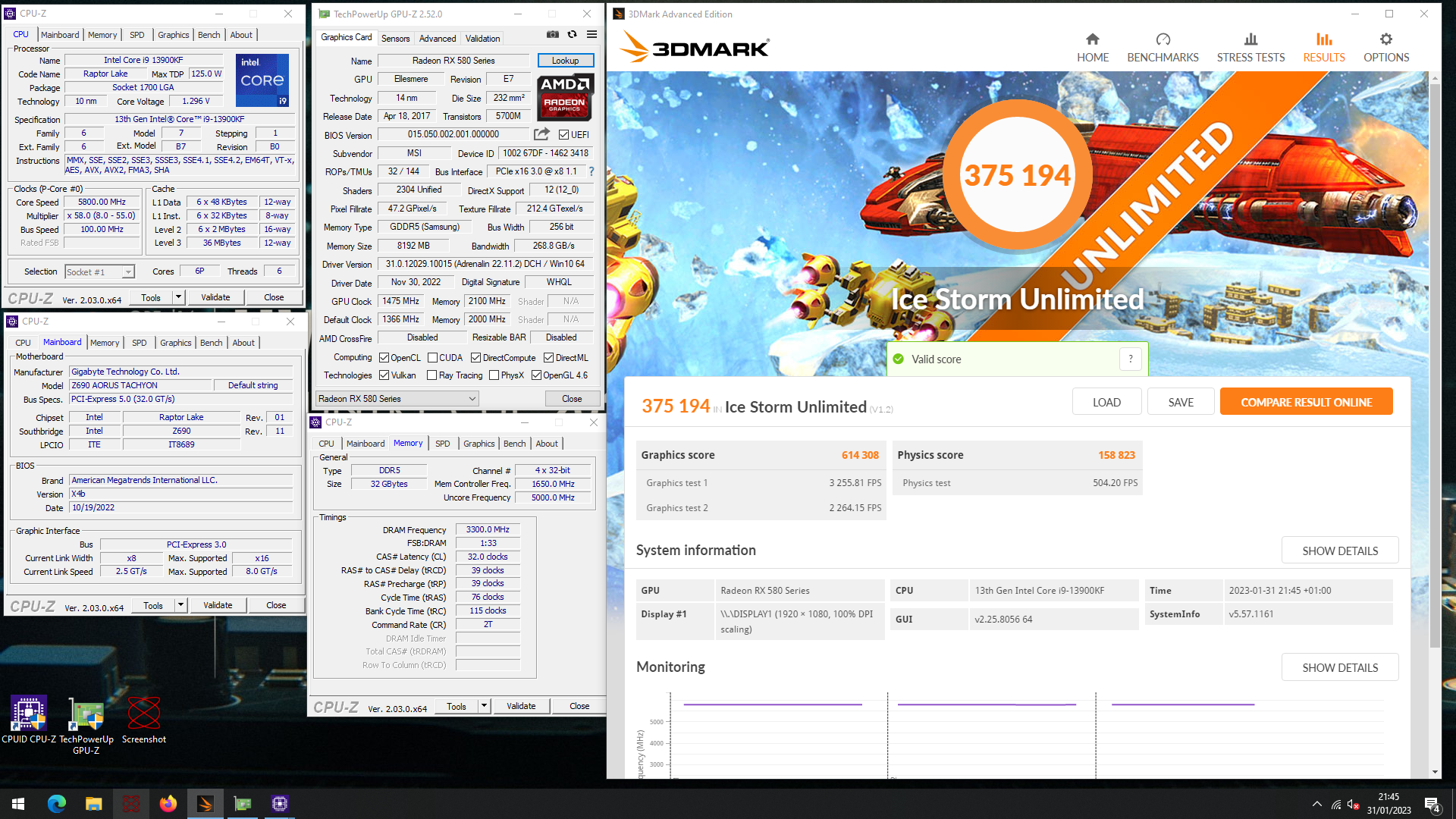
Task: Toggle the OpenCL checkbox
Action: coord(384,358)
